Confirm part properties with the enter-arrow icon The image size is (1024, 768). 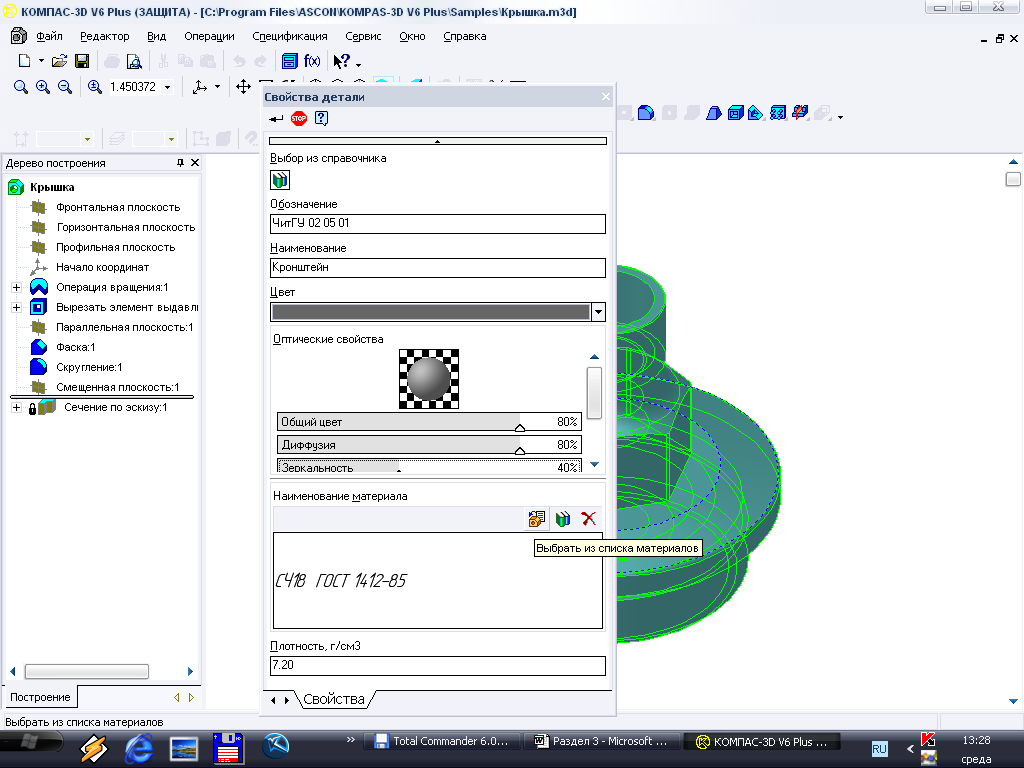(x=276, y=118)
